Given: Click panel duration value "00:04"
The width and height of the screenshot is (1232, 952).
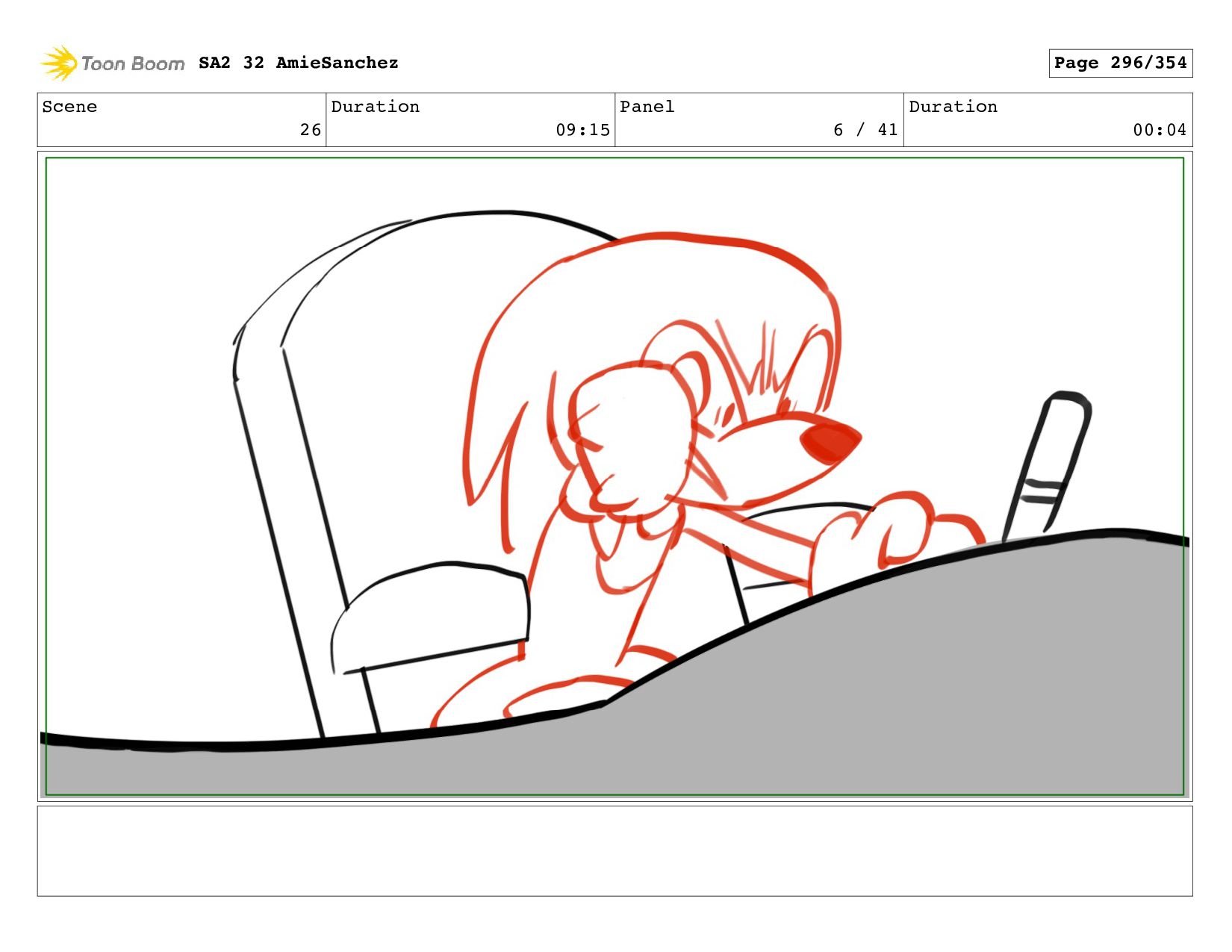Looking at the screenshot, I should (x=1160, y=130).
